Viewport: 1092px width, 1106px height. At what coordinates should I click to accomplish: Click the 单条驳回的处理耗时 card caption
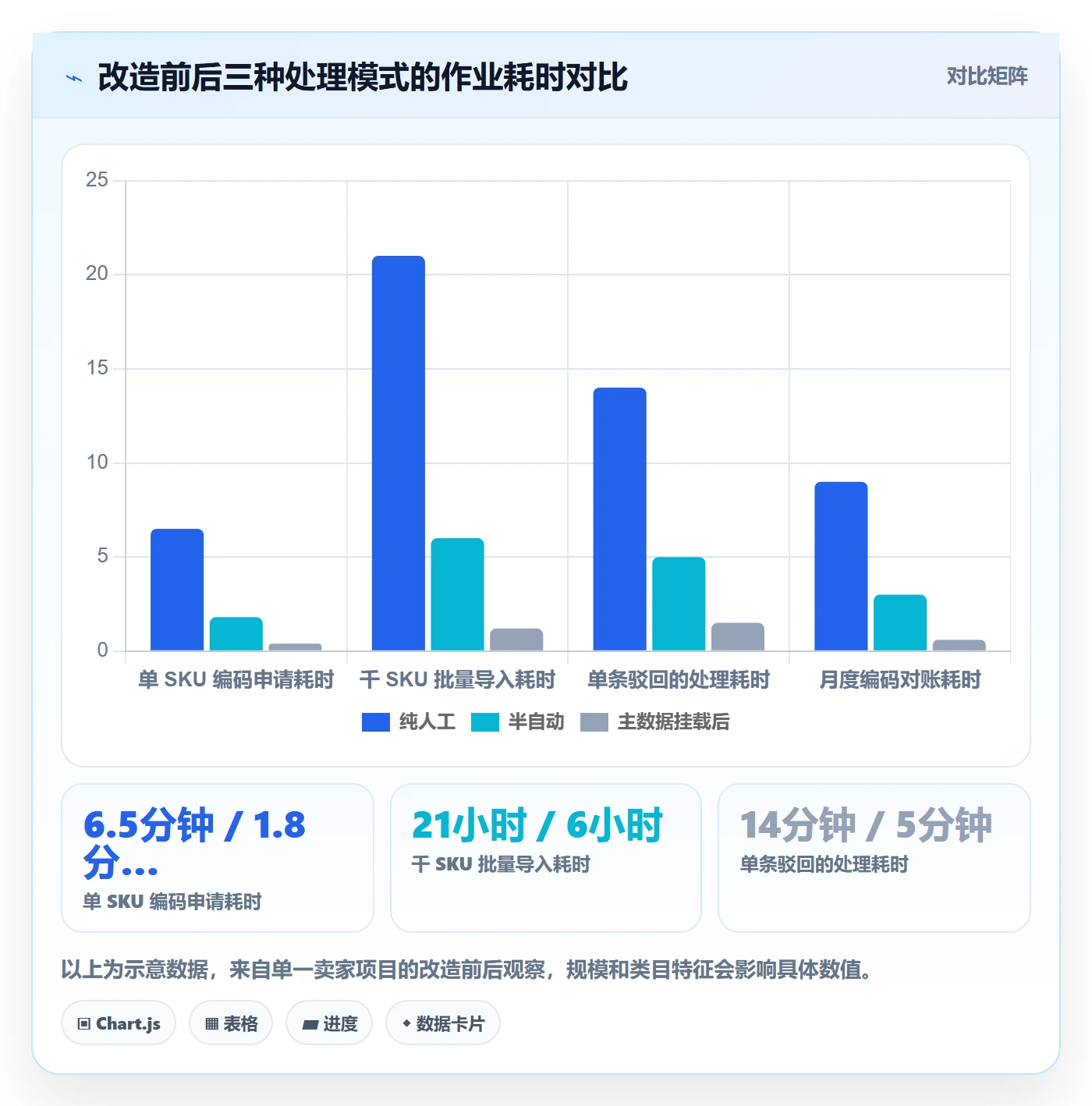point(824,864)
